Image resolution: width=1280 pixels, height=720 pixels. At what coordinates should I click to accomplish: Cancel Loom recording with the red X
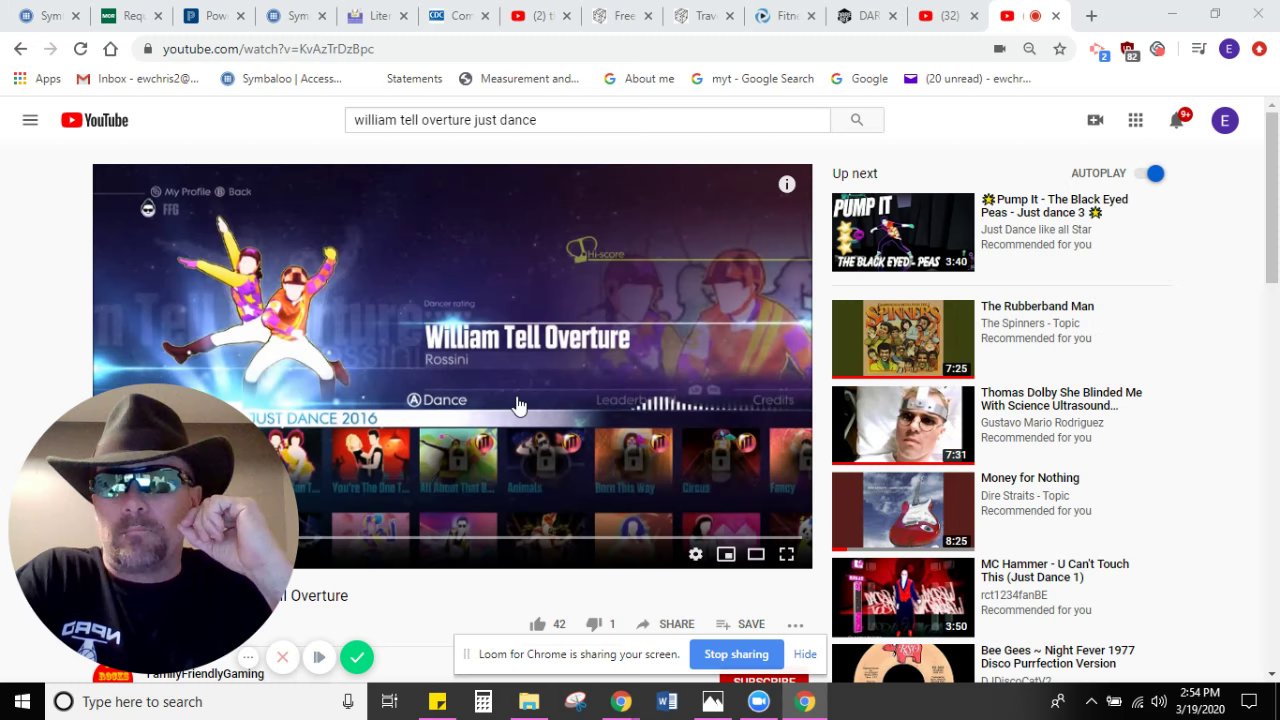[x=283, y=657]
